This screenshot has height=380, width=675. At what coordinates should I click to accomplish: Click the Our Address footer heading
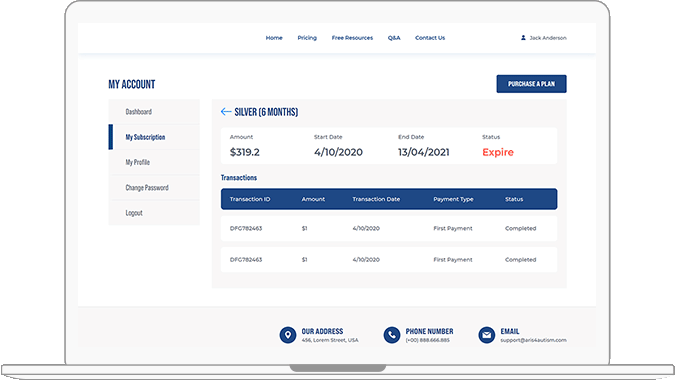(x=322, y=331)
